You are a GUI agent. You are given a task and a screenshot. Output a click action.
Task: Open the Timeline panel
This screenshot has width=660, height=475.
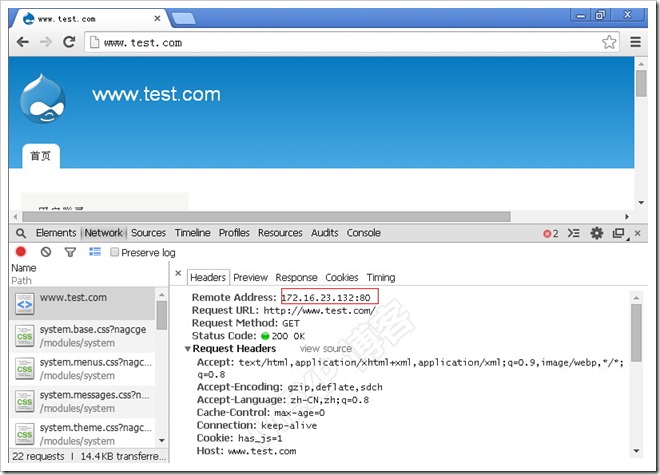click(x=192, y=233)
